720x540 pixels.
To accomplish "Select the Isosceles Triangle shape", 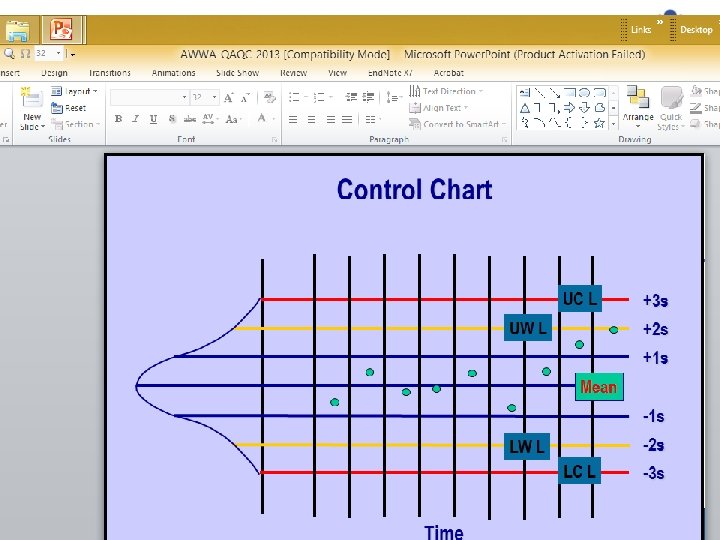I will point(525,108).
